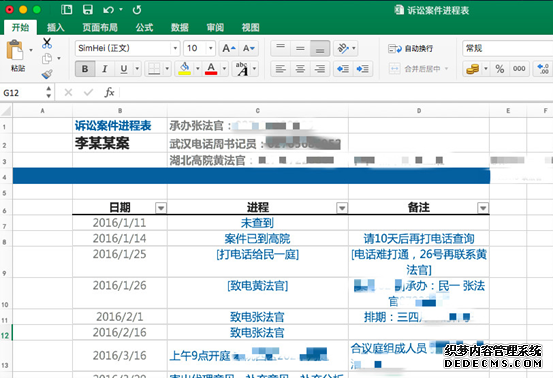Toggle Bold formatting
The height and width of the screenshot is (378, 553).
pos(85,69)
